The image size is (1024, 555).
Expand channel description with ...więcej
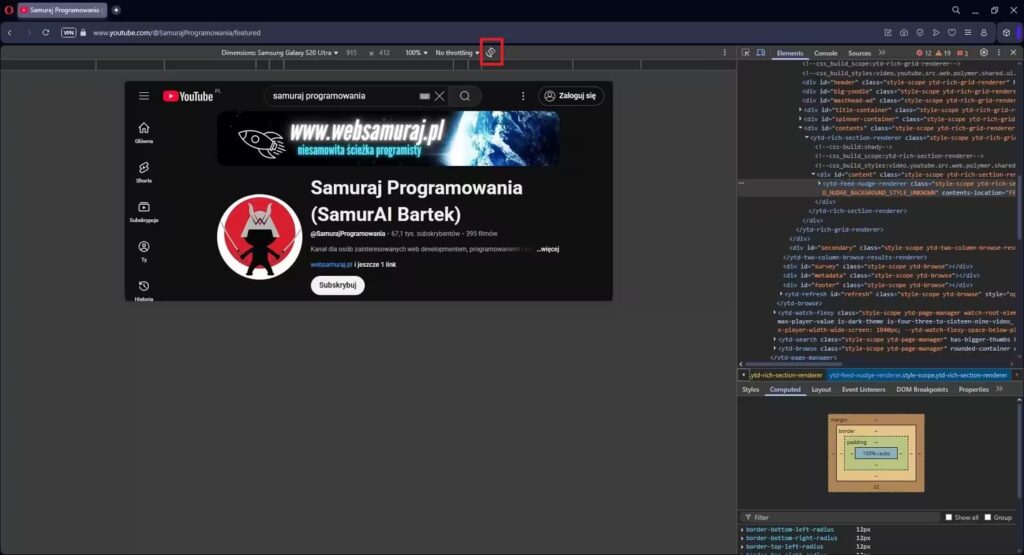(x=548, y=249)
